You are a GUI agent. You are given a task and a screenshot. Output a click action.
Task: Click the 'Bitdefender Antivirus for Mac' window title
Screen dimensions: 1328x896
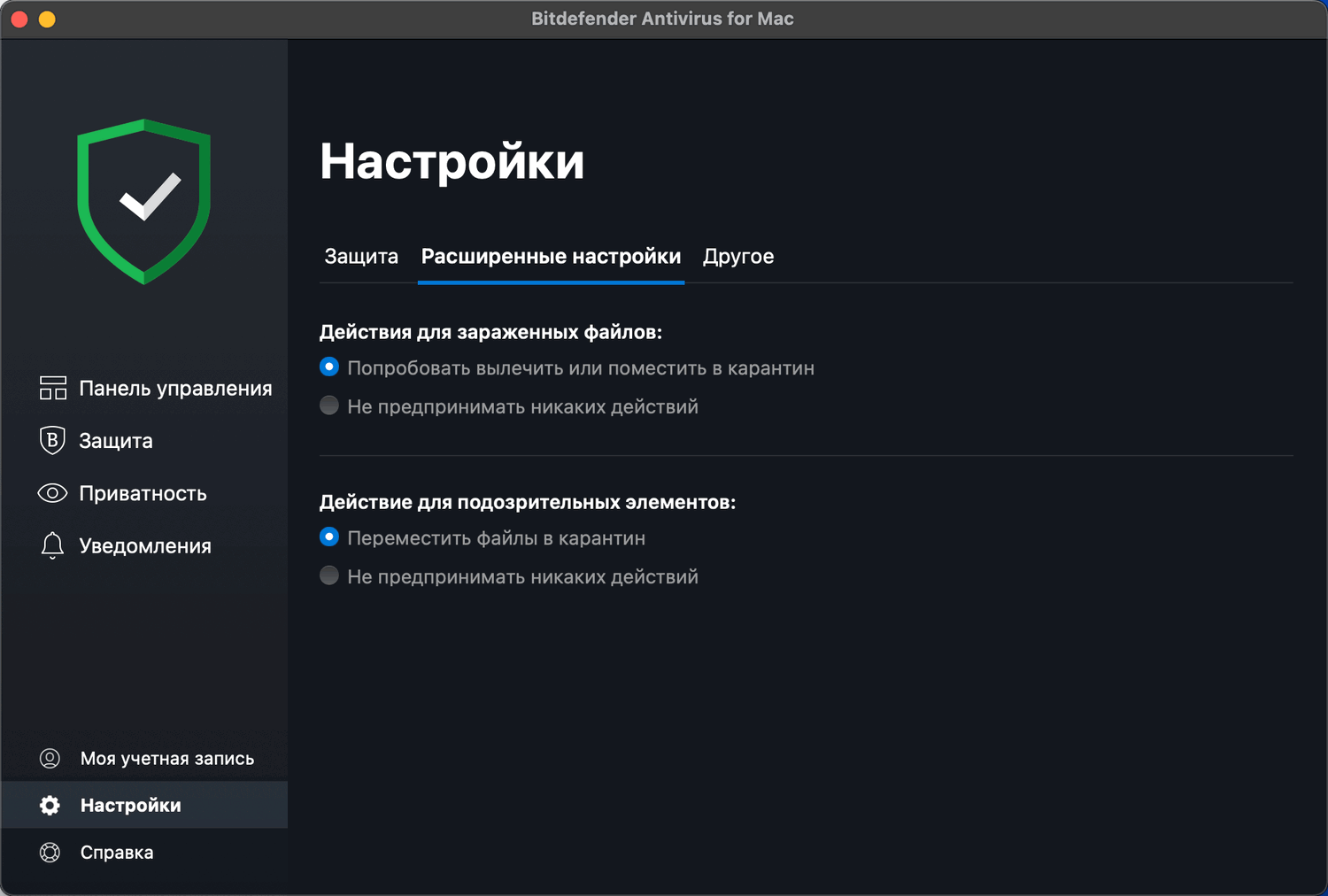[662, 19]
